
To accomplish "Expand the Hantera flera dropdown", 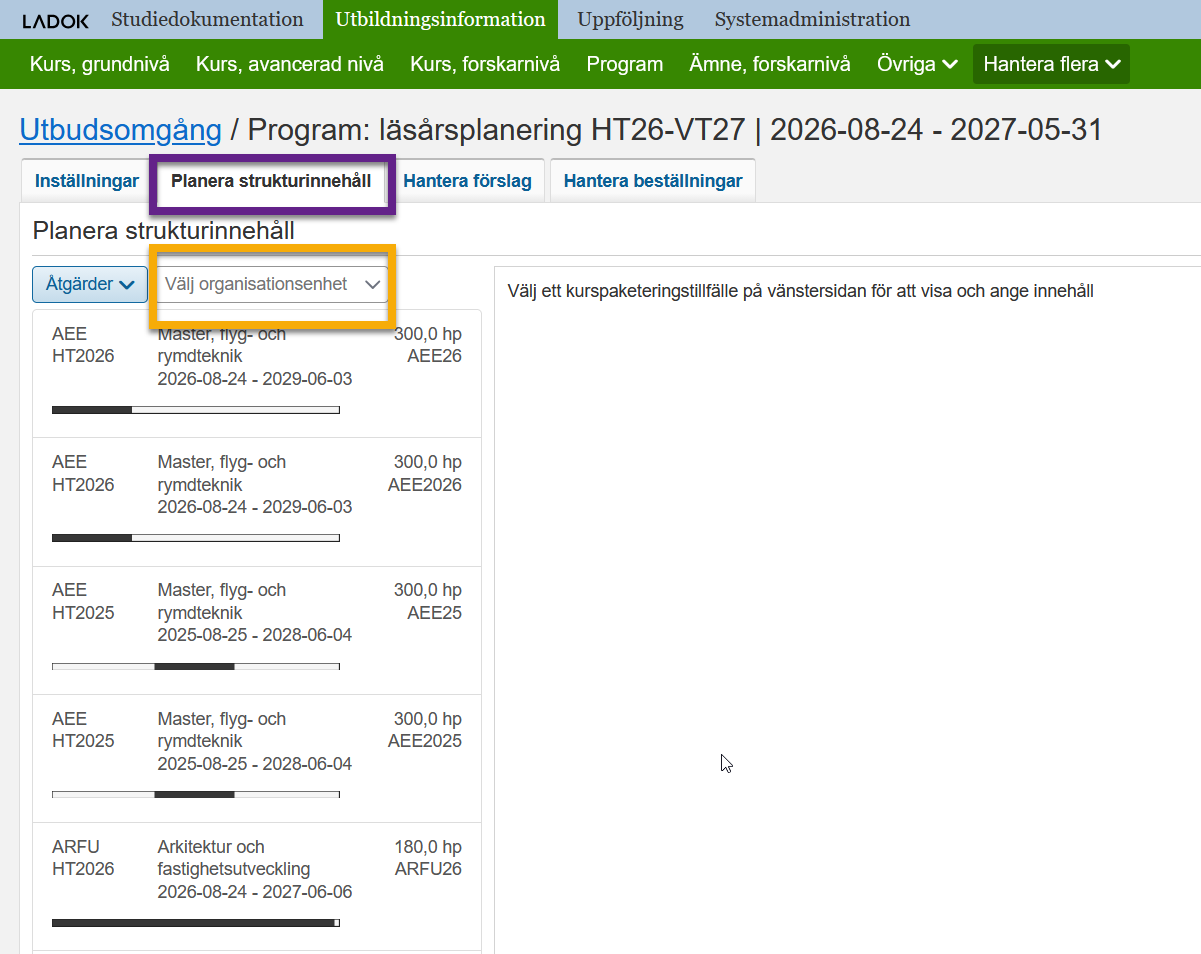I will [x=1051, y=64].
